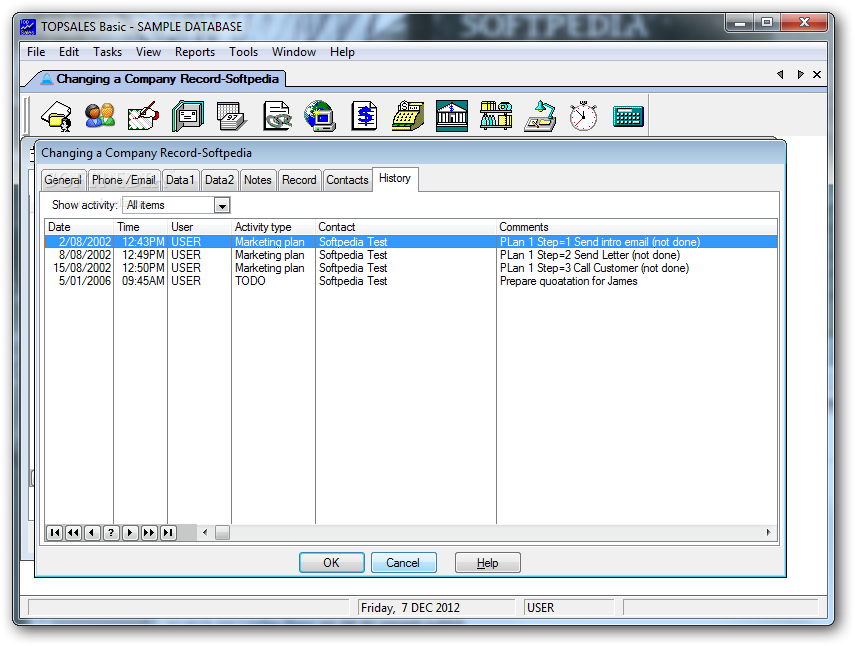Image resolution: width=855 pixels, height=646 pixels.
Task: Select the 2/08/2002 history row
Action: coord(411,242)
